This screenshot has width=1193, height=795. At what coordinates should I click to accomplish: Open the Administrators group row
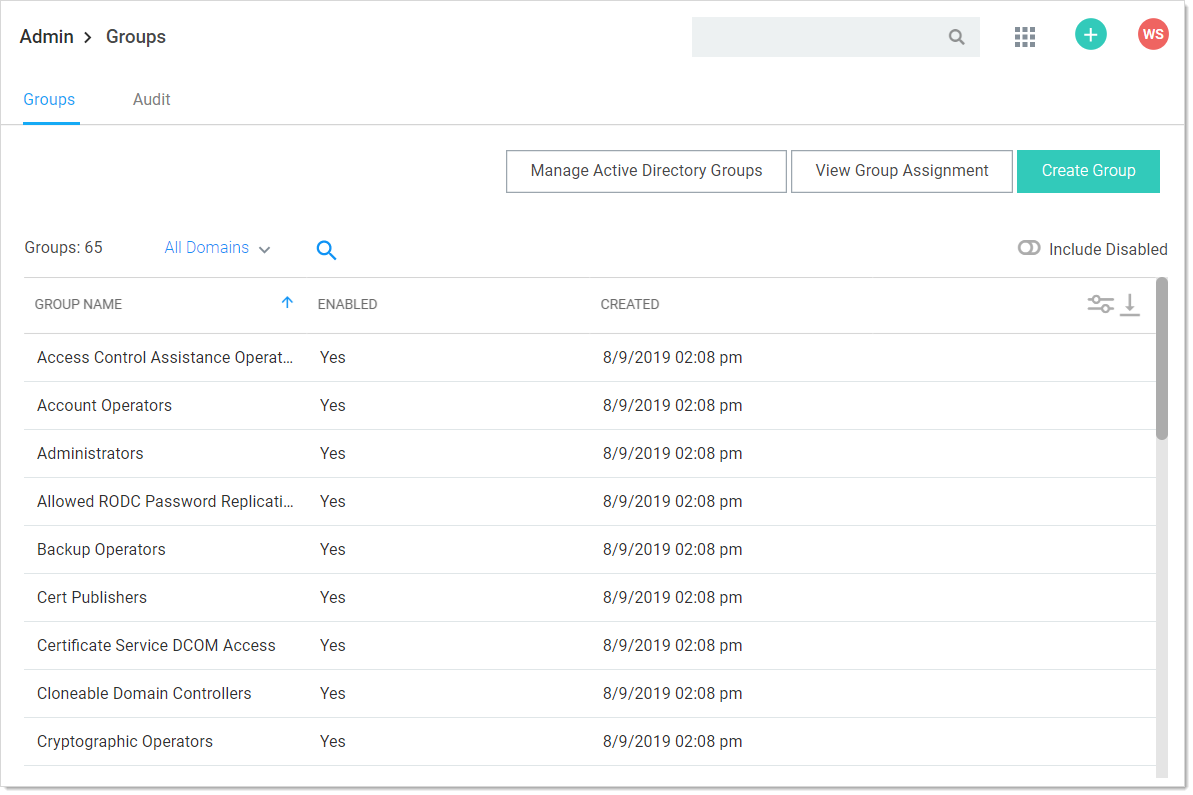point(90,454)
